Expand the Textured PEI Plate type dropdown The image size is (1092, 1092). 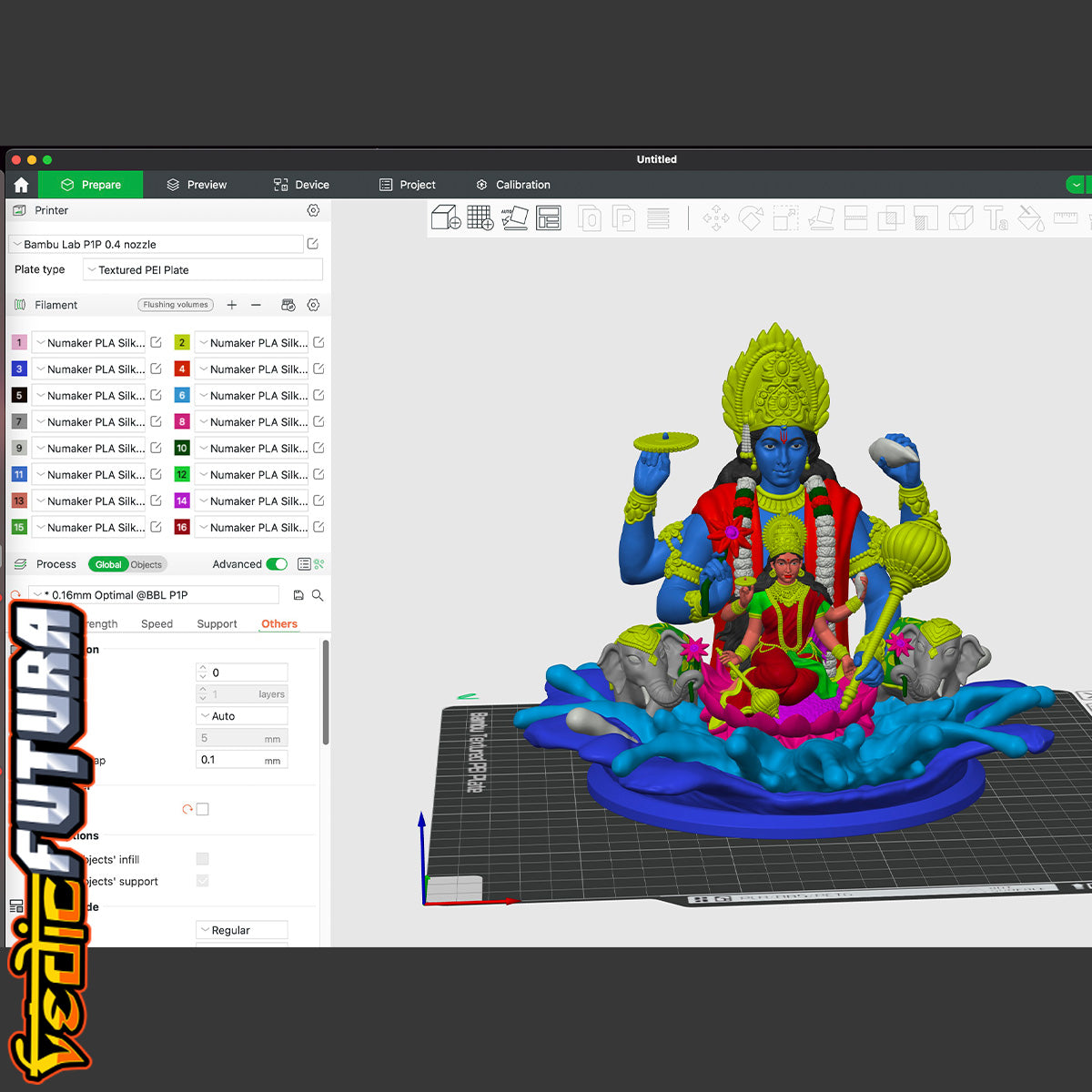pyautogui.click(x=202, y=269)
